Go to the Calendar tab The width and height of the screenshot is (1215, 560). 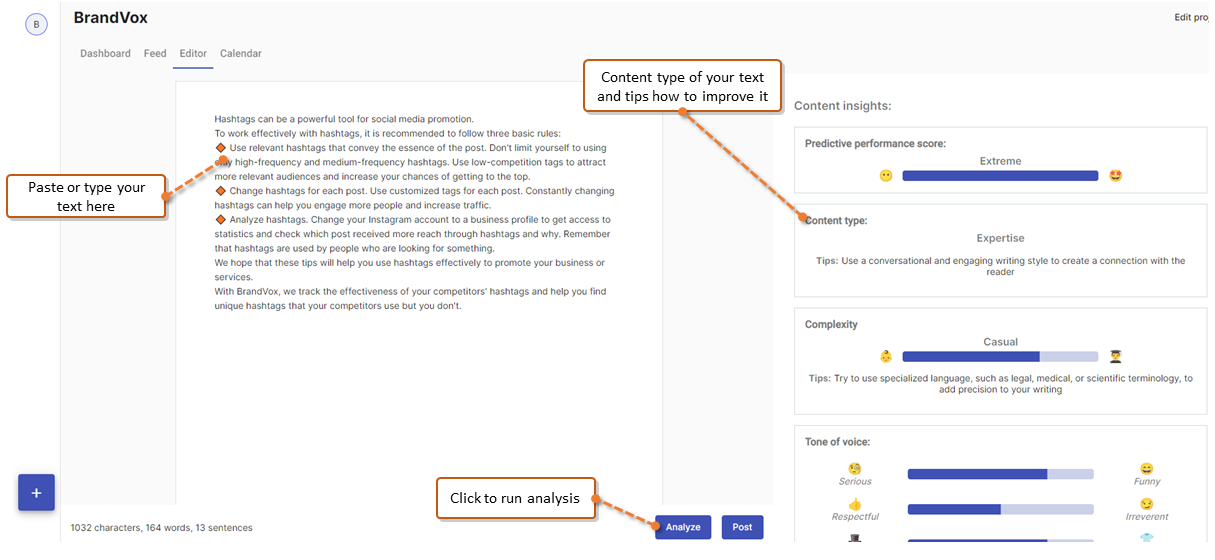(241, 53)
